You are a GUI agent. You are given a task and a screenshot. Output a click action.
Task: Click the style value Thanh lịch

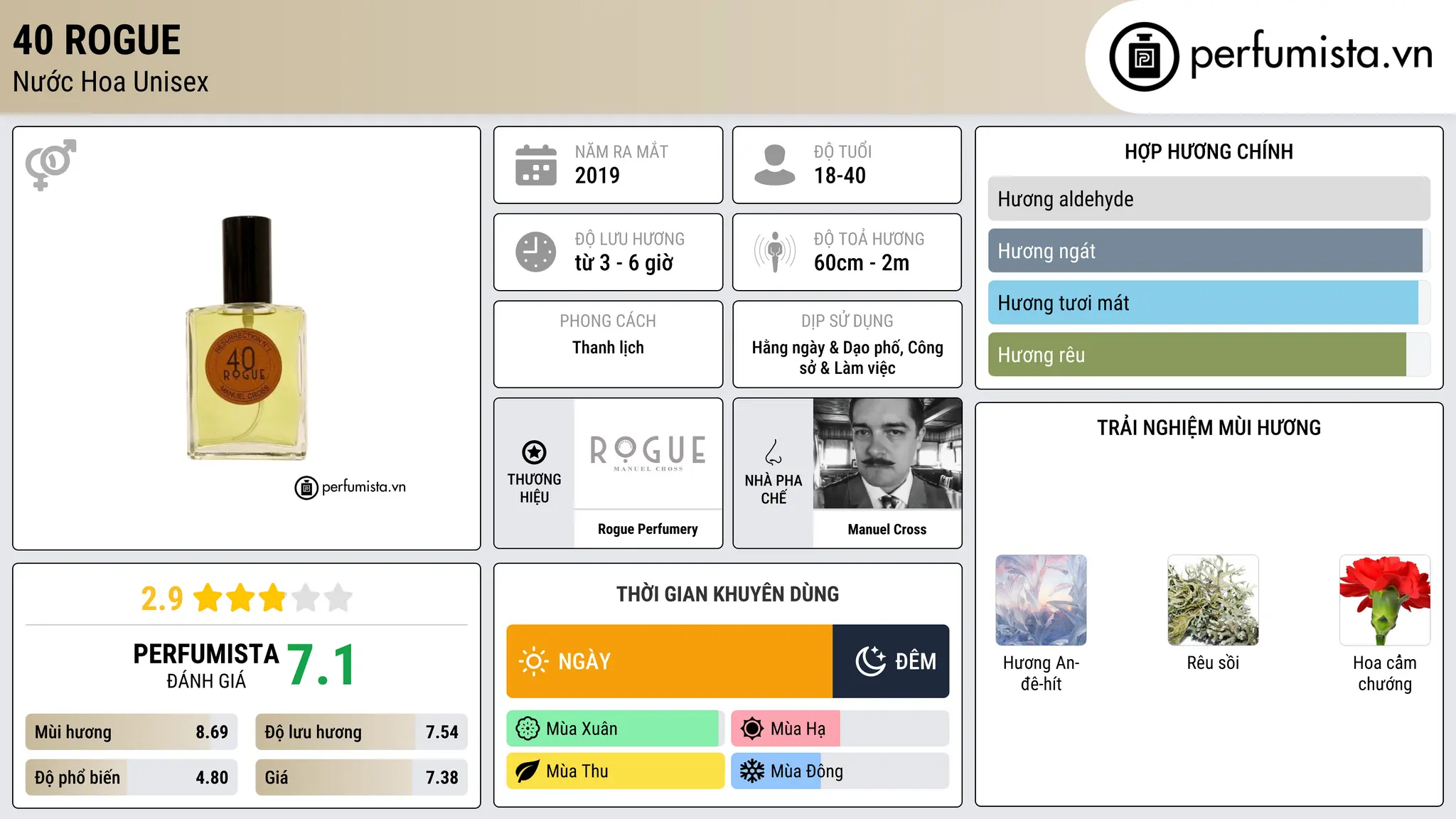[608, 348]
